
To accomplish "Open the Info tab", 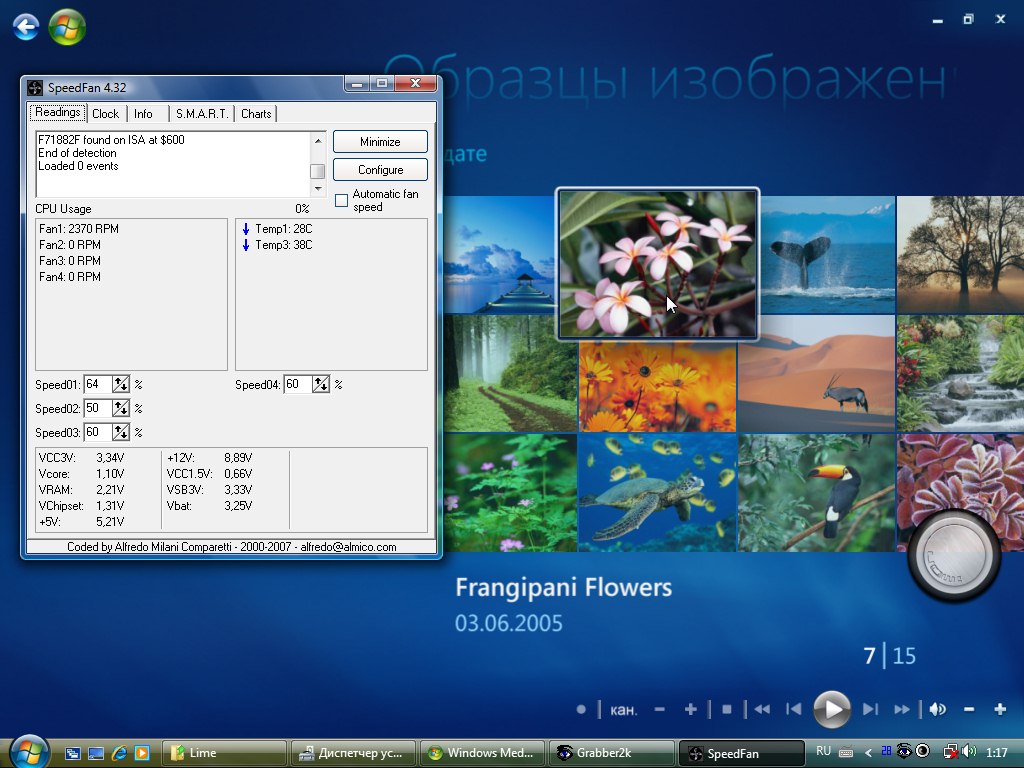I will point(143,114).
